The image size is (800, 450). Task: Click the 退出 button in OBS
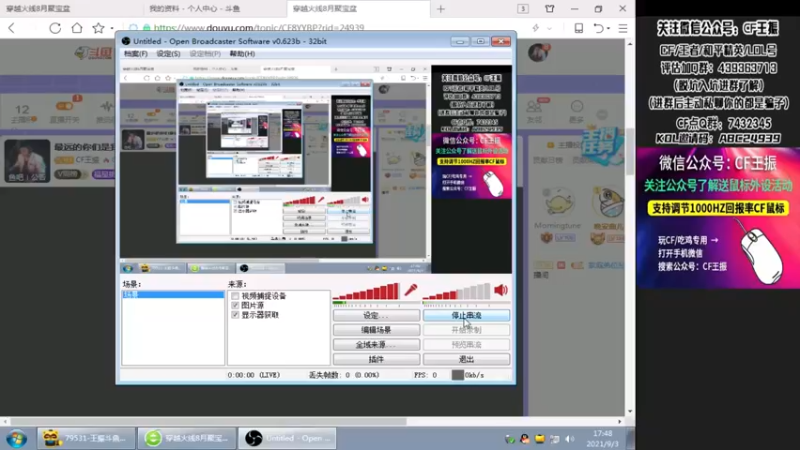click(466, 359)
